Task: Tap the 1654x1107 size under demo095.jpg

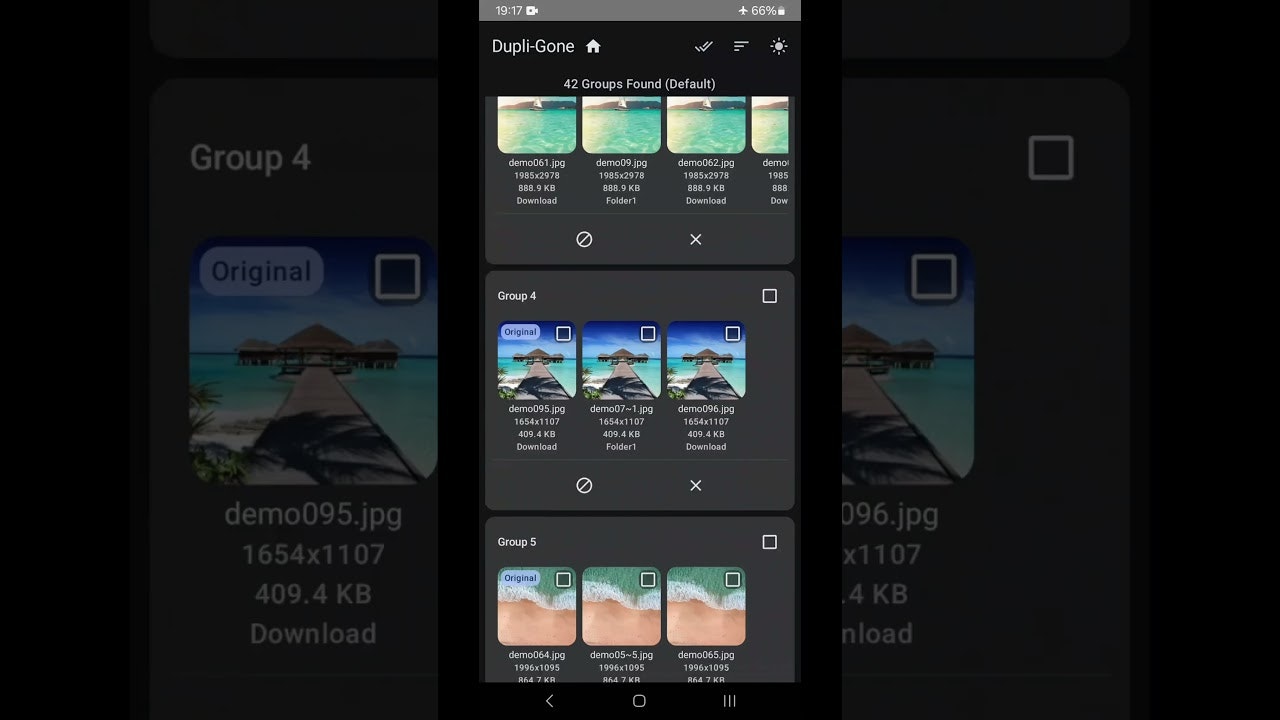Action: 537,422
